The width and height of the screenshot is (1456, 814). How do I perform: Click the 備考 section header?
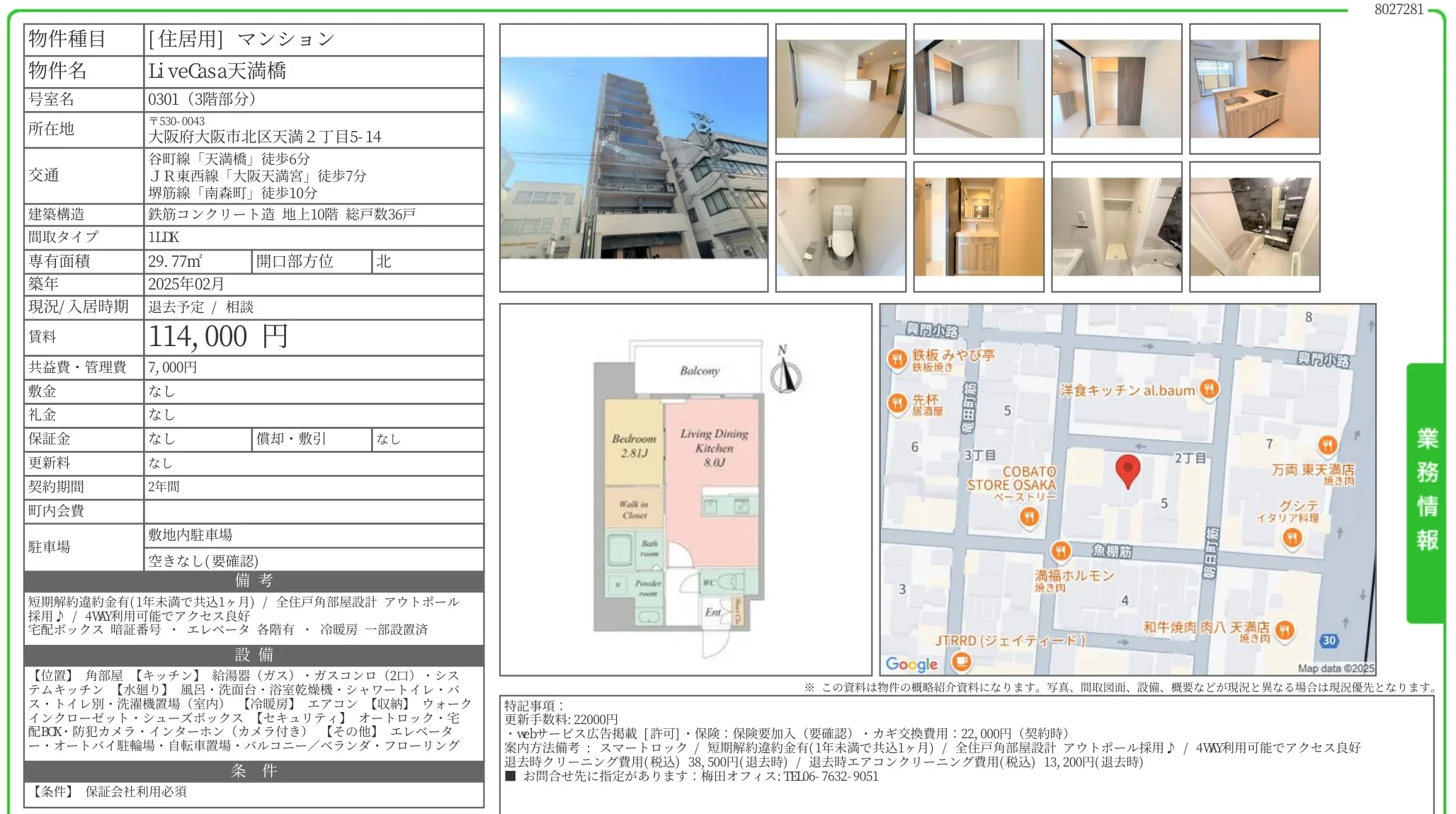(x=254, y=581)
